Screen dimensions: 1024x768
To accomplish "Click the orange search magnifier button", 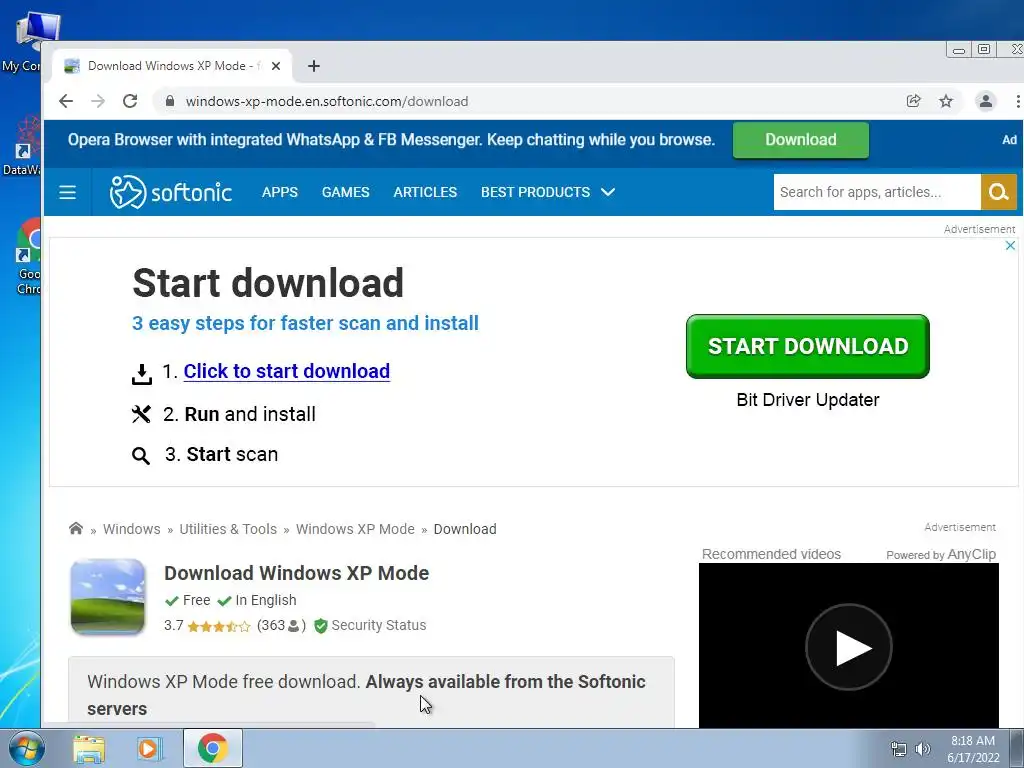I will pyautogui.click(x=999, y=192).
